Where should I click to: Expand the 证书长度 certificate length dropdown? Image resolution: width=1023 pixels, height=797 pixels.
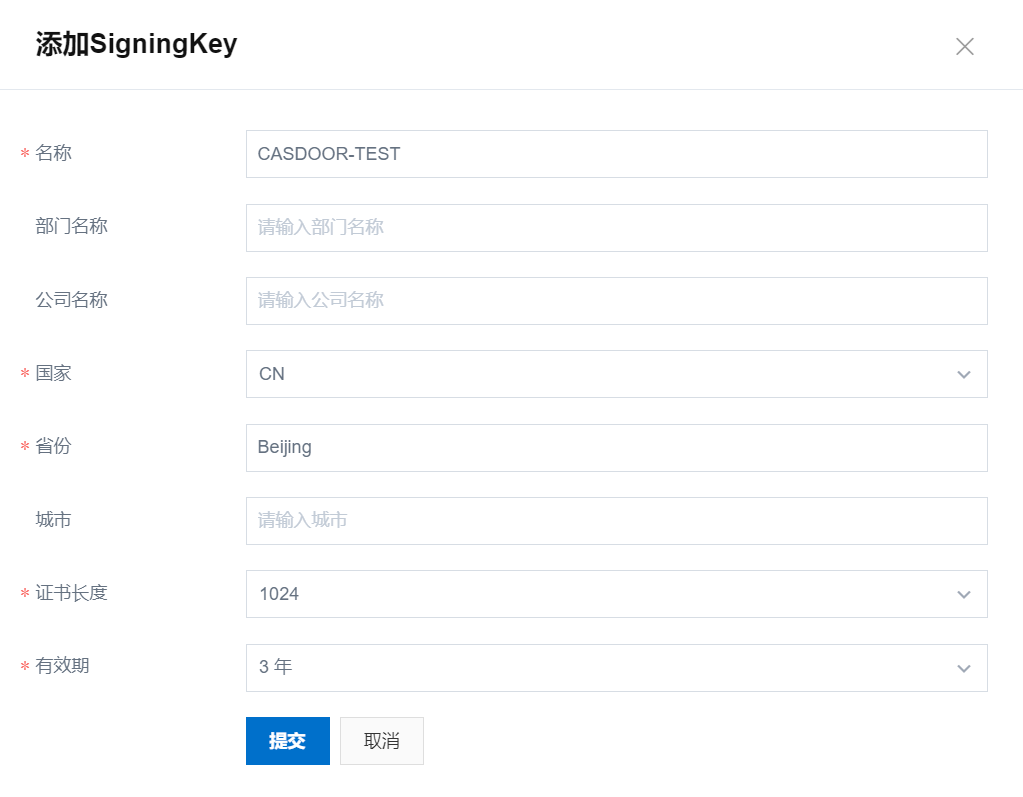point(615,594)
